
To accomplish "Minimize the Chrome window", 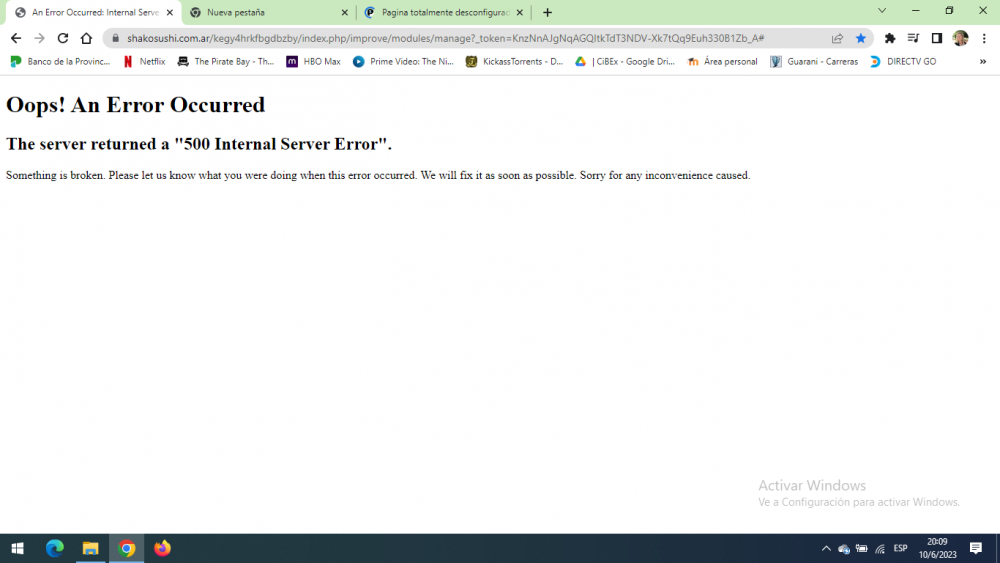I will (916, 11).
